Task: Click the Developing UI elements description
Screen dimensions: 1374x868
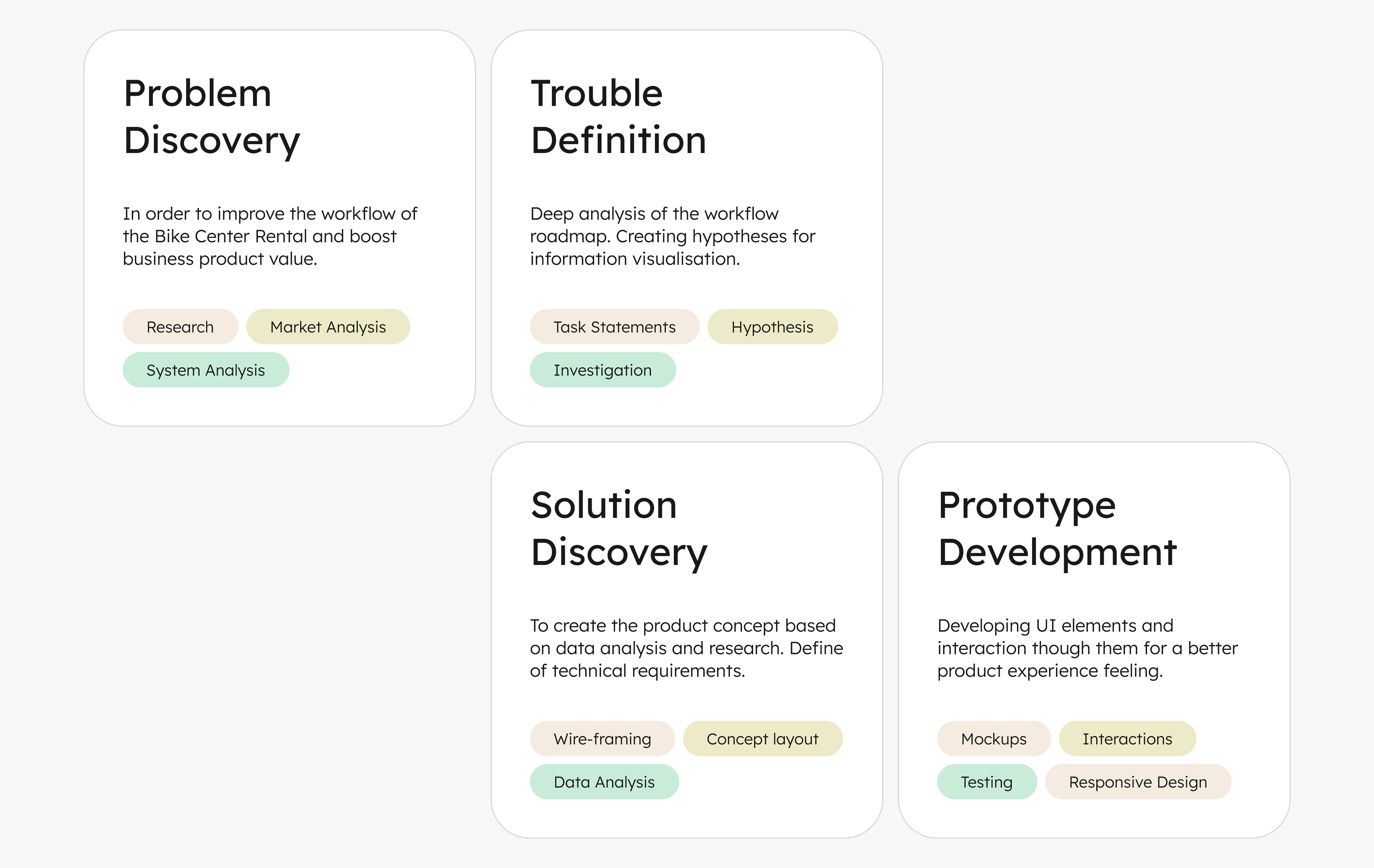Action: tap(1087, 648)
